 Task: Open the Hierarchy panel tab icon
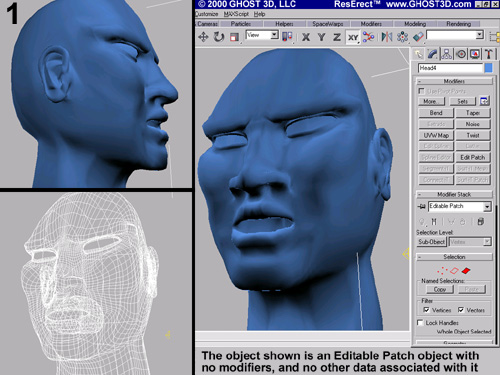point(447,54)
